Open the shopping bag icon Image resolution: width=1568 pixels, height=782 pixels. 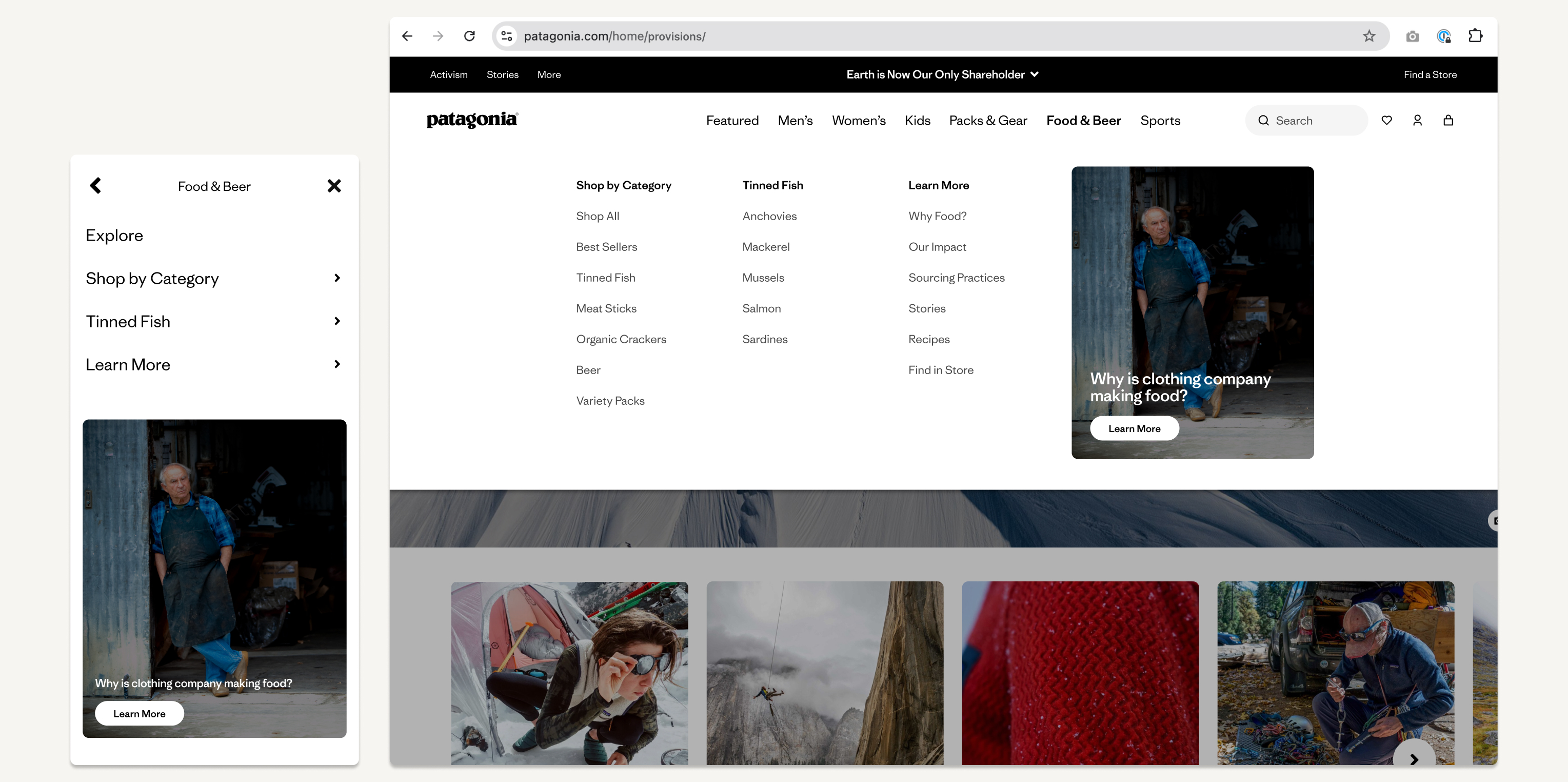coord(1448,120)
